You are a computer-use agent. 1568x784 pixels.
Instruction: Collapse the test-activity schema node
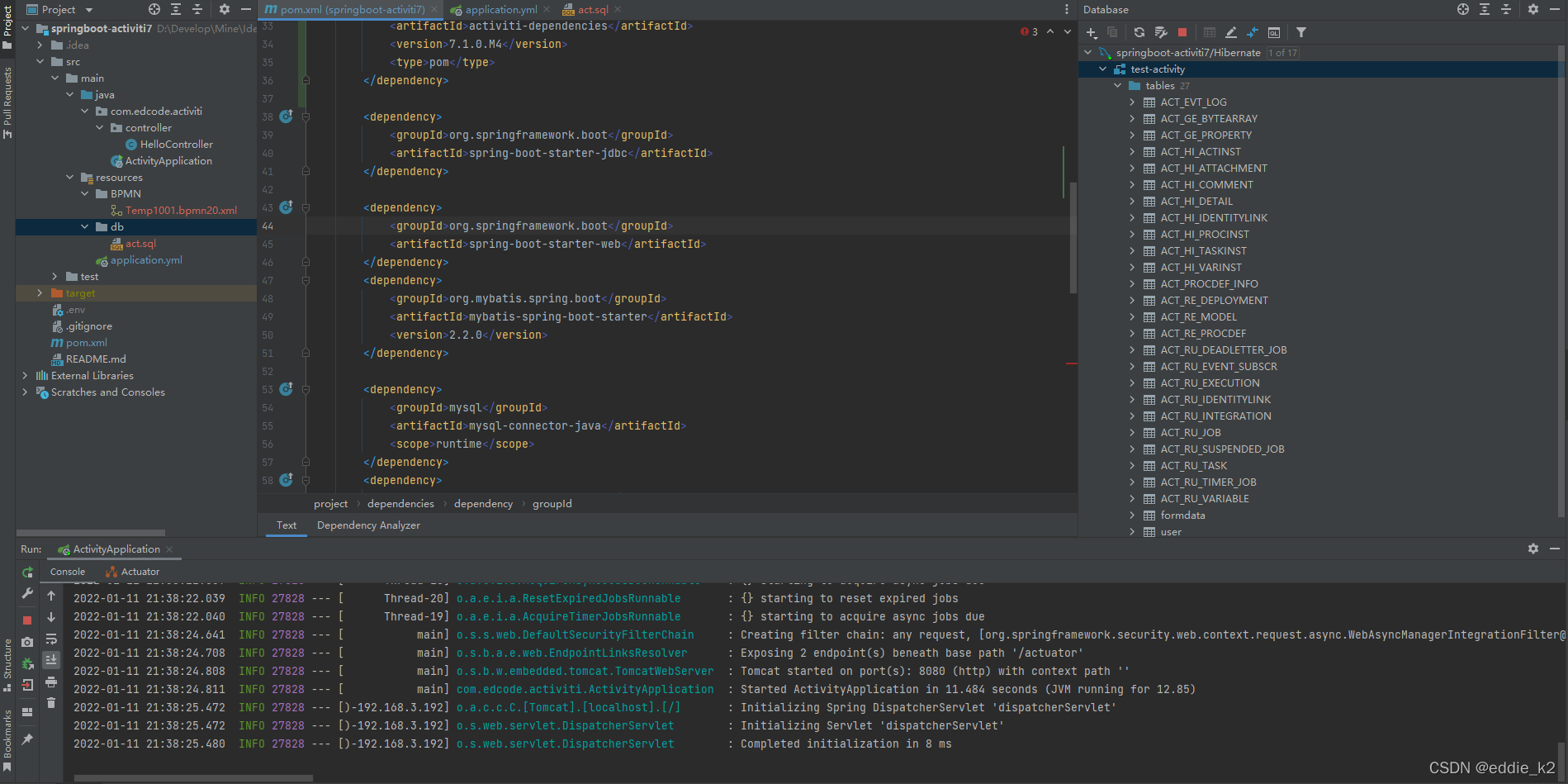tap(1103, 69)
